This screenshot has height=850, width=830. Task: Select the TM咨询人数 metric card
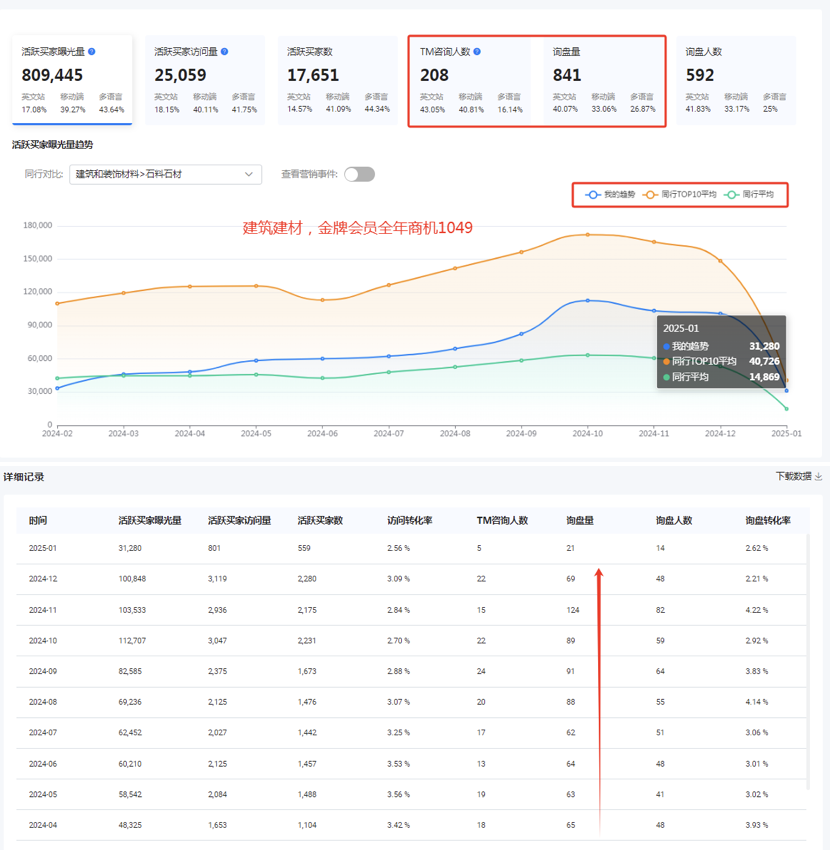(x=471, y=80)
